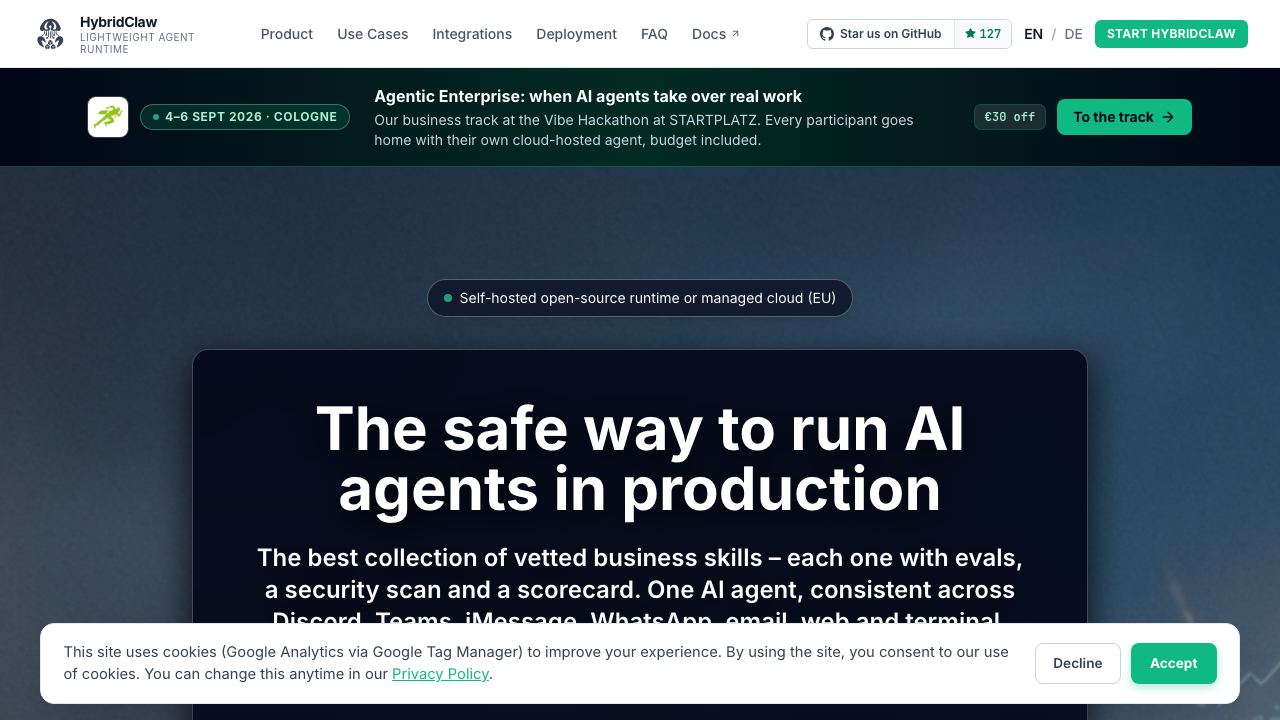Open the Use Cases nav item
The height and width of the screenshot is (720, 1280).
coord(373,34)
